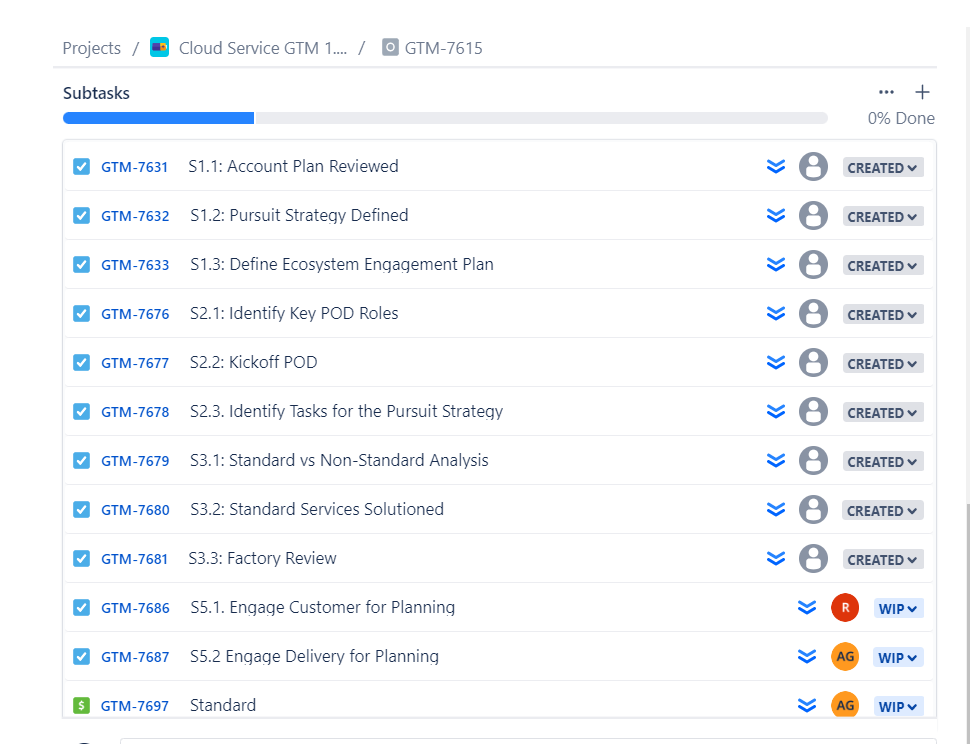Click priority icon for Account Plan Reviewed
The width and height of the screenshot is (970, 744).
[x=776, y=166]
